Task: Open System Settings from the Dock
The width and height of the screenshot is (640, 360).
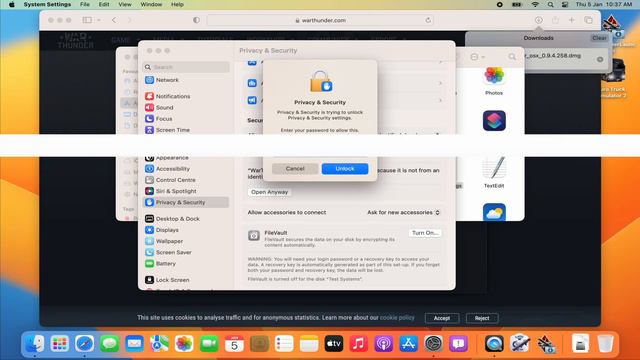Action: pos(433,344)
